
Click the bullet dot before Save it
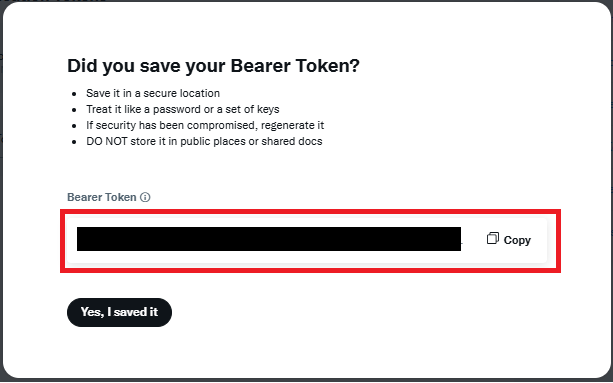tap(74, 94)
